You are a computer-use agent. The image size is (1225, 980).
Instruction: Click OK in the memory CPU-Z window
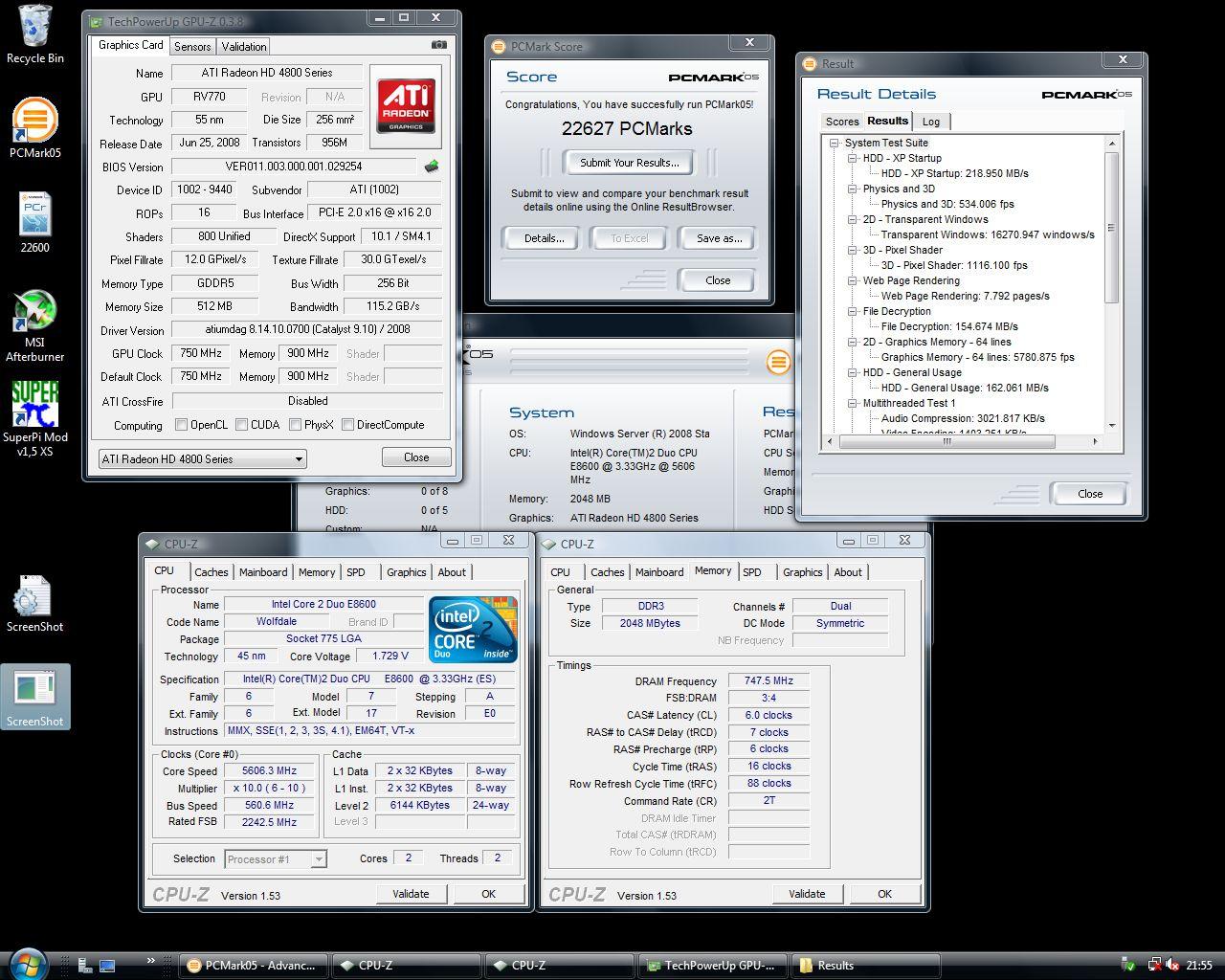pyautogui.click(x=884, y=894)
